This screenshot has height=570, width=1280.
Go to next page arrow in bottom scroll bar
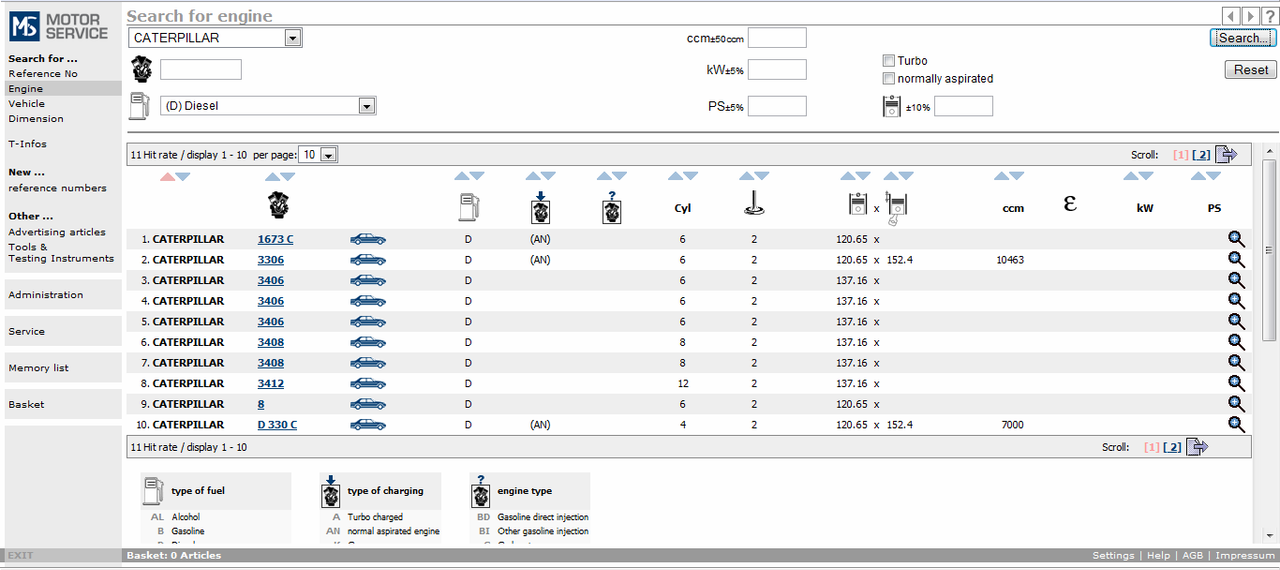(1197, 447)
